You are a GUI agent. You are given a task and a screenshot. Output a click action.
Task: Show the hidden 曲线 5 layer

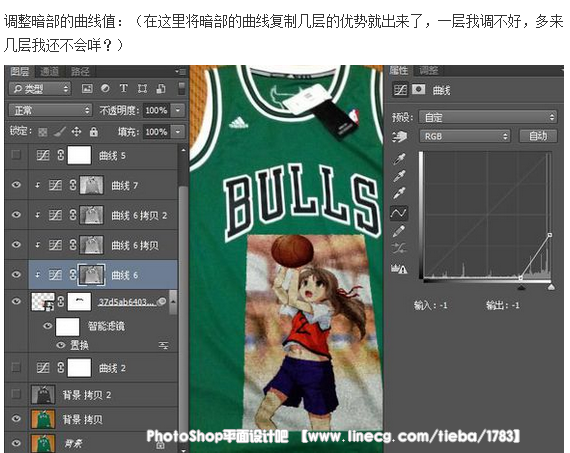[x=16, y=155]
